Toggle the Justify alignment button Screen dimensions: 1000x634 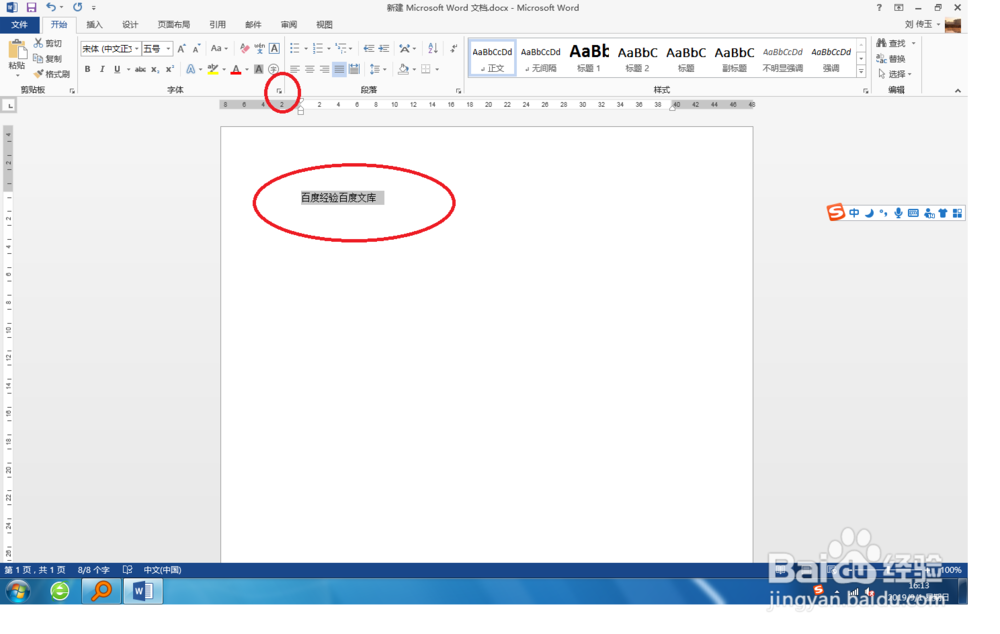(x=339, y=69)
